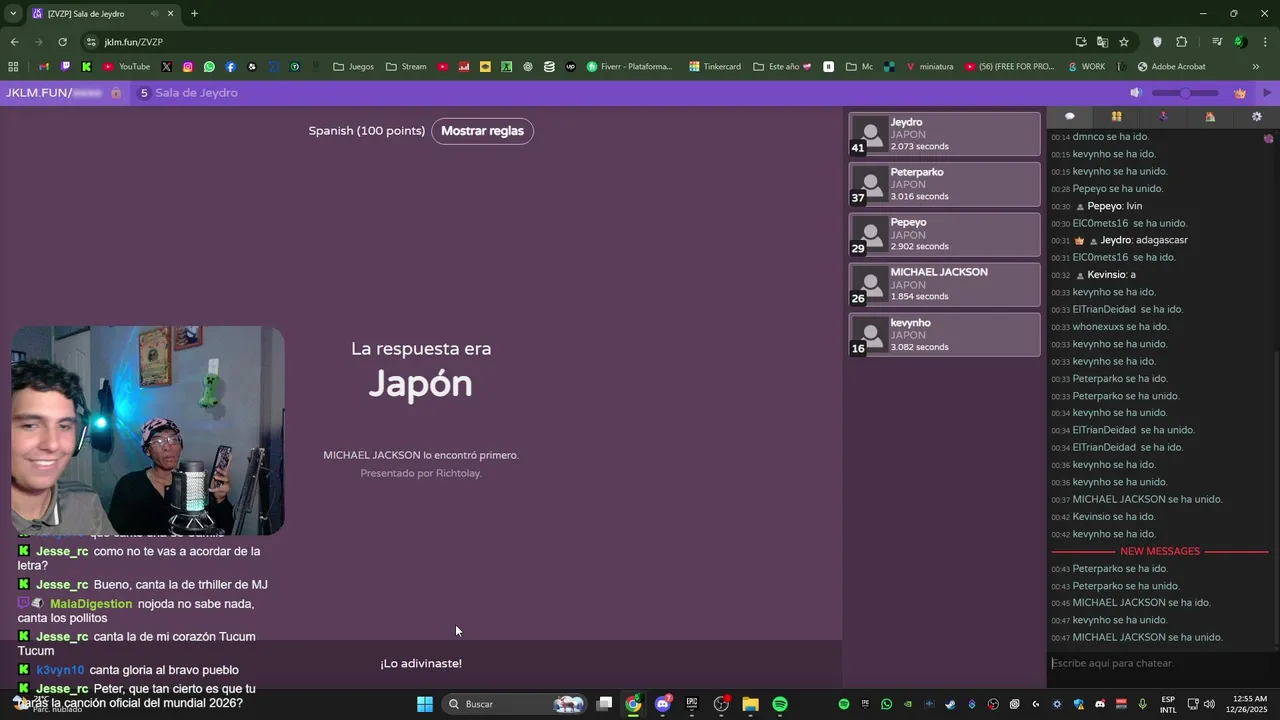The height and width of the screenshot is (720, 1280).
Task: Select Pepeyo's scoreboard card
Action: point(944,234)
